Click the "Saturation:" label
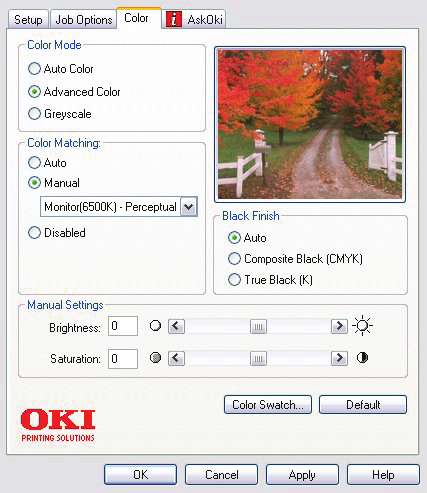 75,359
